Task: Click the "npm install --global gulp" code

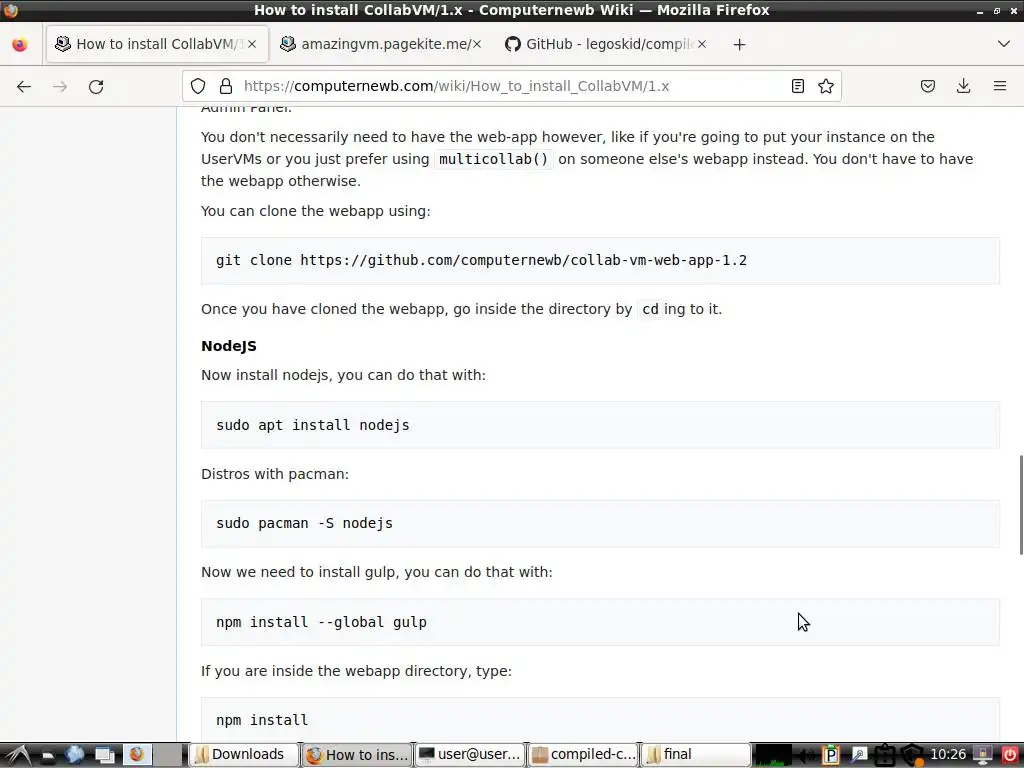Action: coord(321,622)
